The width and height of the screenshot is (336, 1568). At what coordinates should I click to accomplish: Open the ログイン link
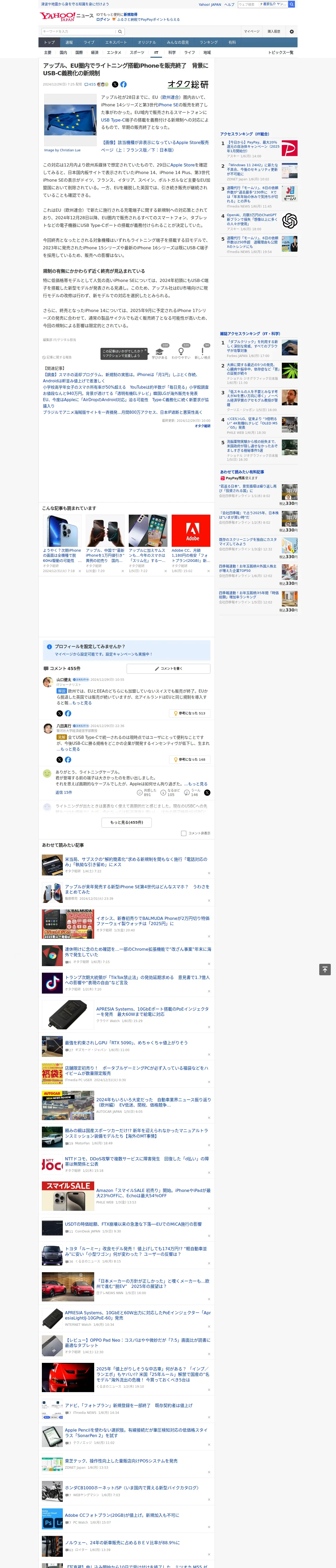(103, 20)
